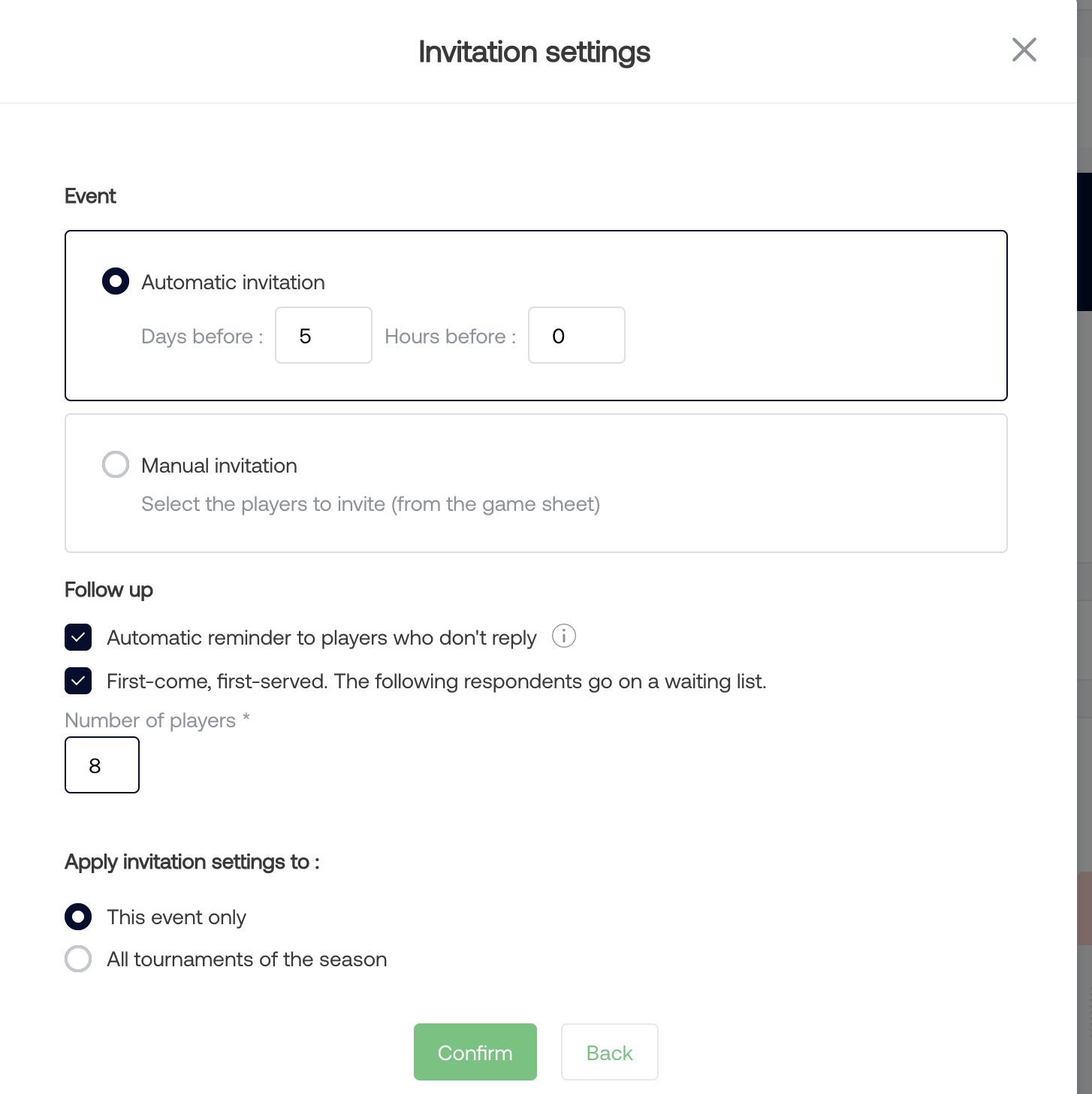Uncheck the first-come, first-served checkbox
This screenshot has width=1092, height=1094.
78,681
